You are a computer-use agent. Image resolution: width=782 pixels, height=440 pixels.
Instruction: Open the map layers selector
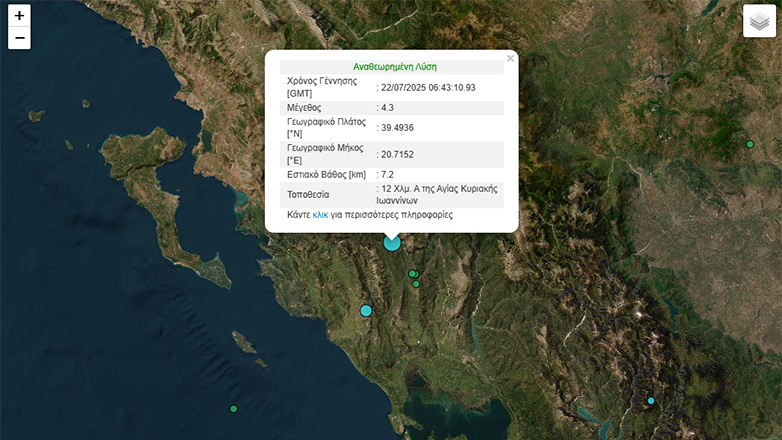click(759, 21)
